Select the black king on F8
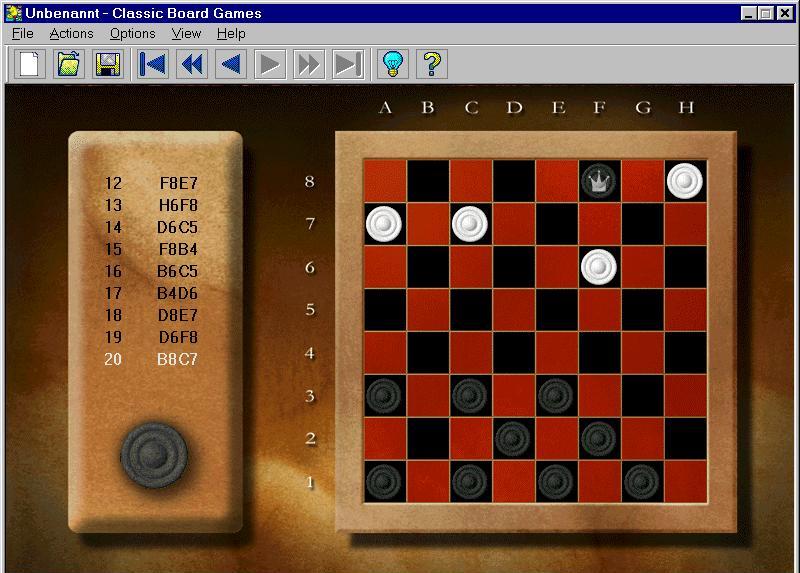This screenshot has width=800, height=573. click(x=599, y=181)
